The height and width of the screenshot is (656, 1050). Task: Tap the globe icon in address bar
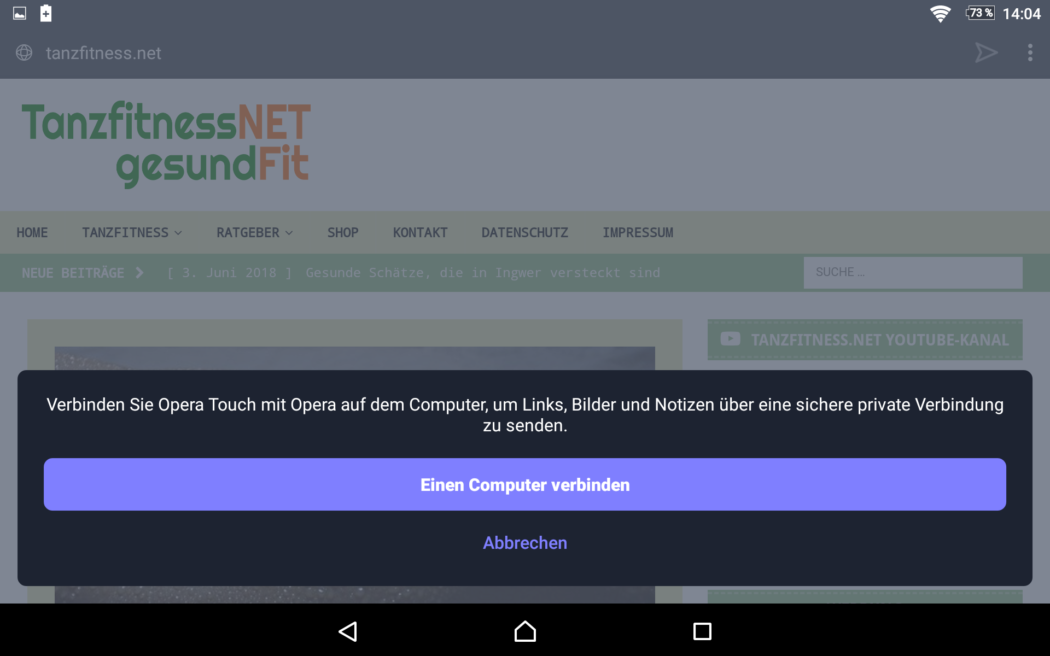(x=24, y=53)
